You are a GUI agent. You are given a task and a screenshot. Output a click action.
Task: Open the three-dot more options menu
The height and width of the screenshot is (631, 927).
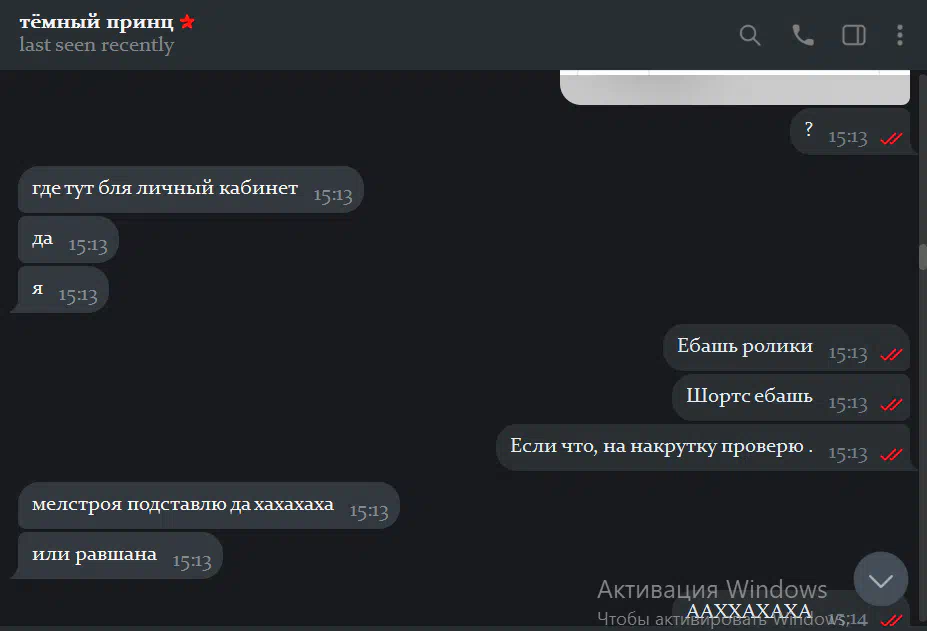tap(900, 35)
